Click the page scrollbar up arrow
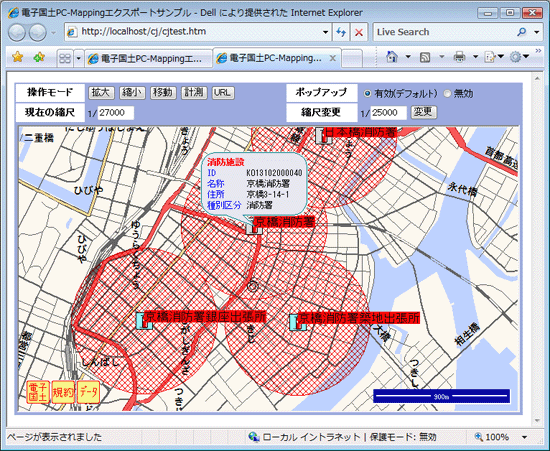Screen dimensions: 550x451 click(537, 78)
